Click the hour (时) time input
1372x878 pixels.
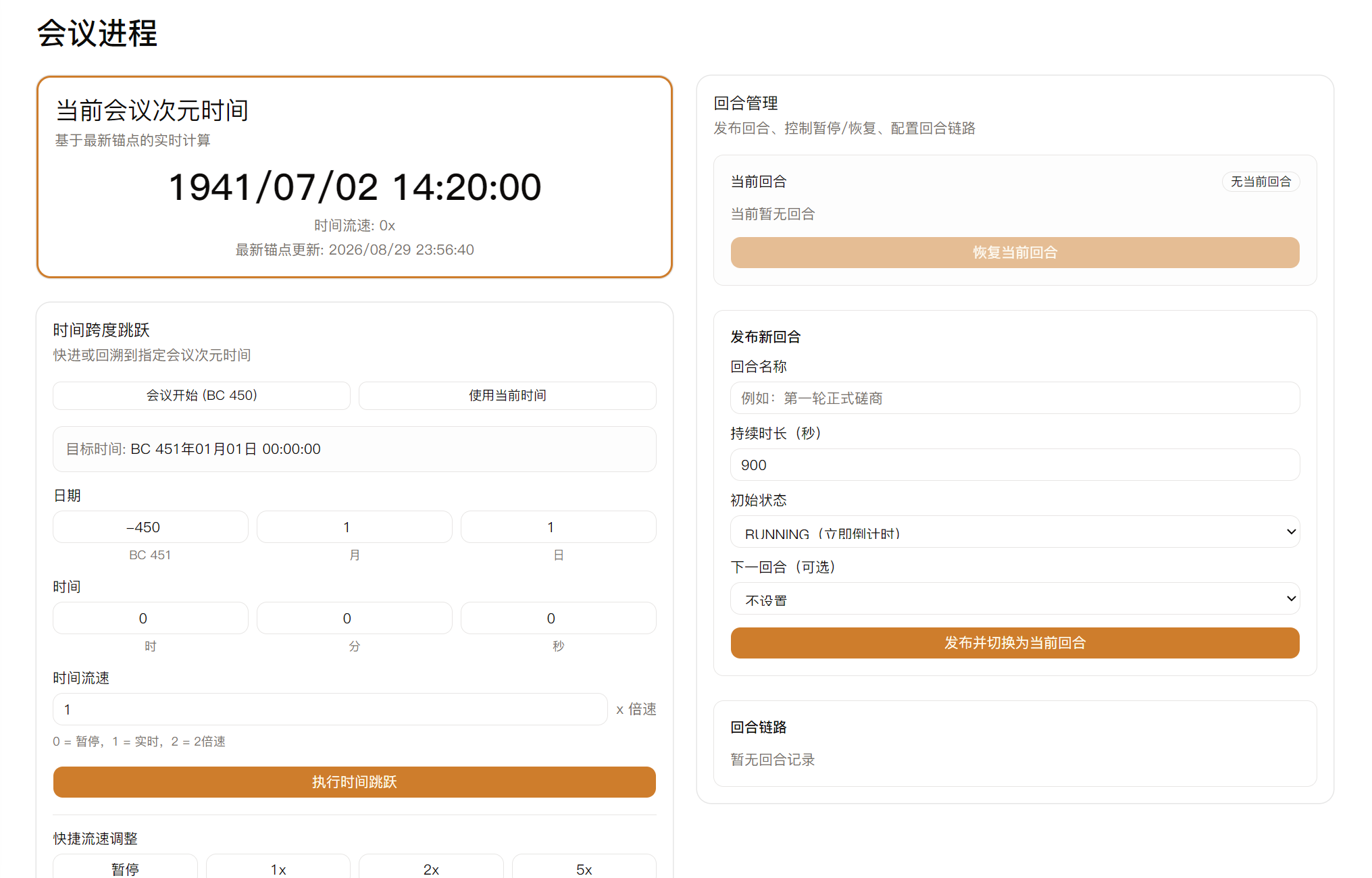tap(151, 618)
